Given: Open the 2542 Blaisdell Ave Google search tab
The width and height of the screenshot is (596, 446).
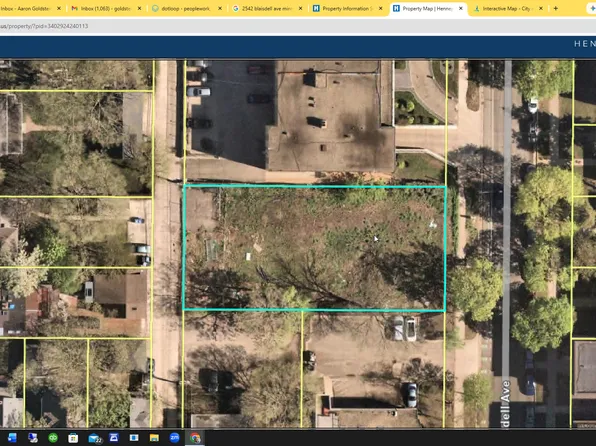Looking at the screenshot, I should tap(266, 8).
